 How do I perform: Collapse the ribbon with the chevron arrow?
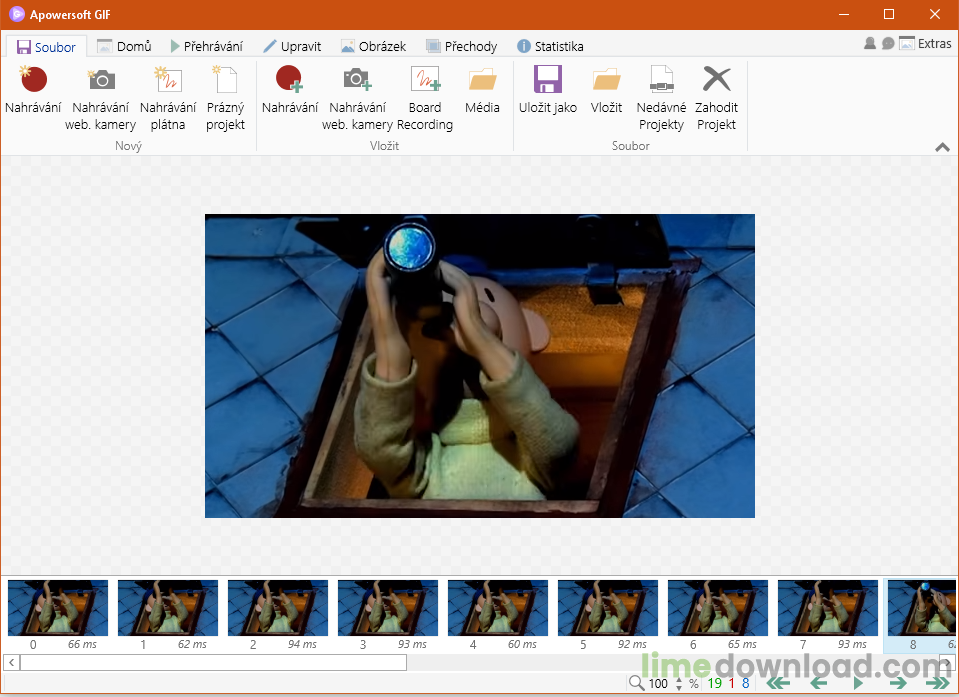(941, 146)
